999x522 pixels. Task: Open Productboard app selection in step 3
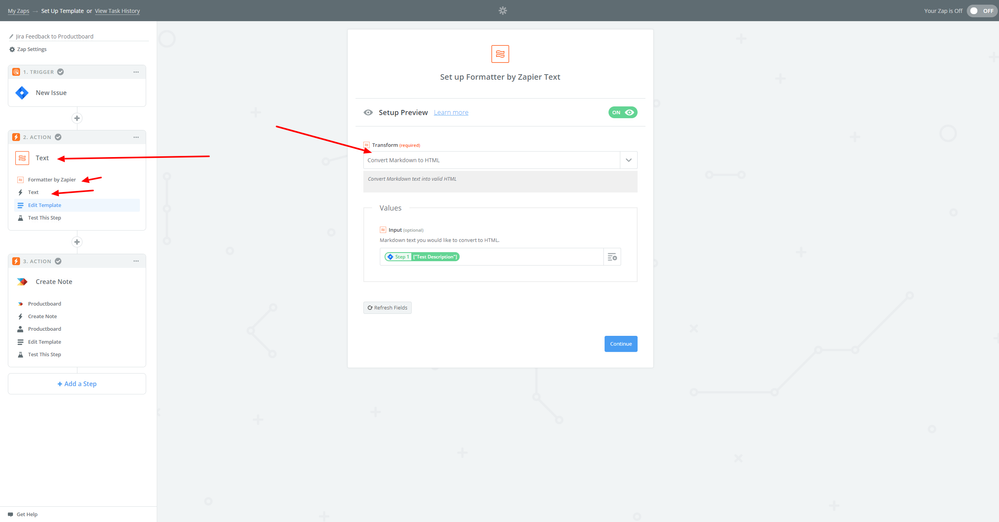(45, 304)
